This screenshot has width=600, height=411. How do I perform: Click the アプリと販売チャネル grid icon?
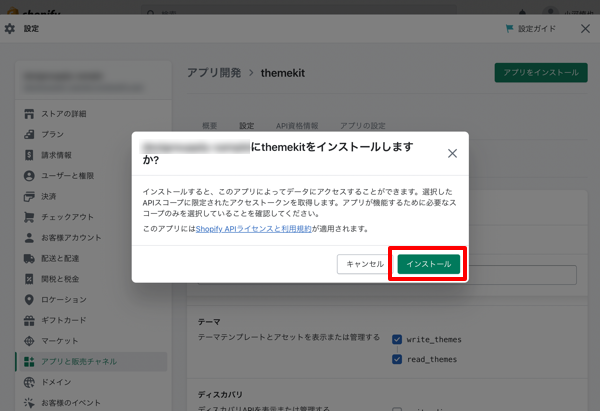tap(29, 362)
